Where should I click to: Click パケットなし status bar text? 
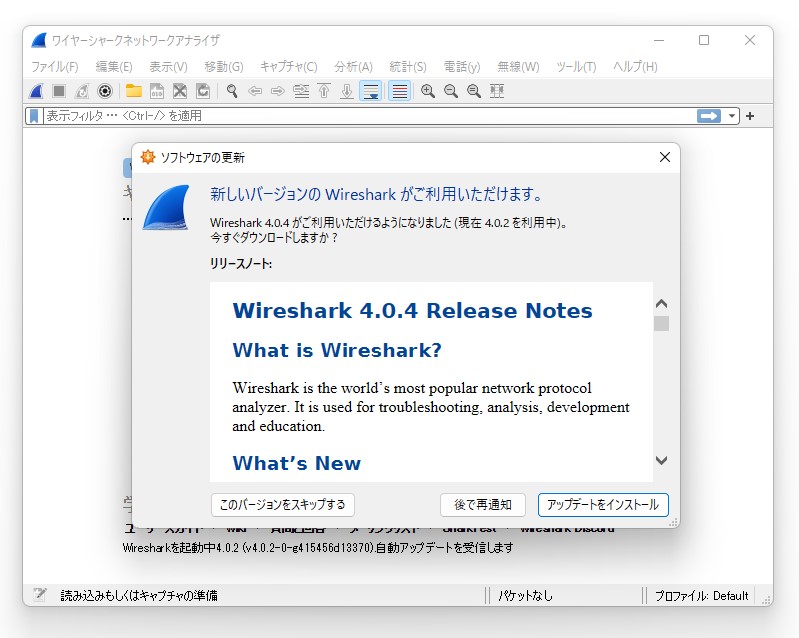tap(525, 596)
